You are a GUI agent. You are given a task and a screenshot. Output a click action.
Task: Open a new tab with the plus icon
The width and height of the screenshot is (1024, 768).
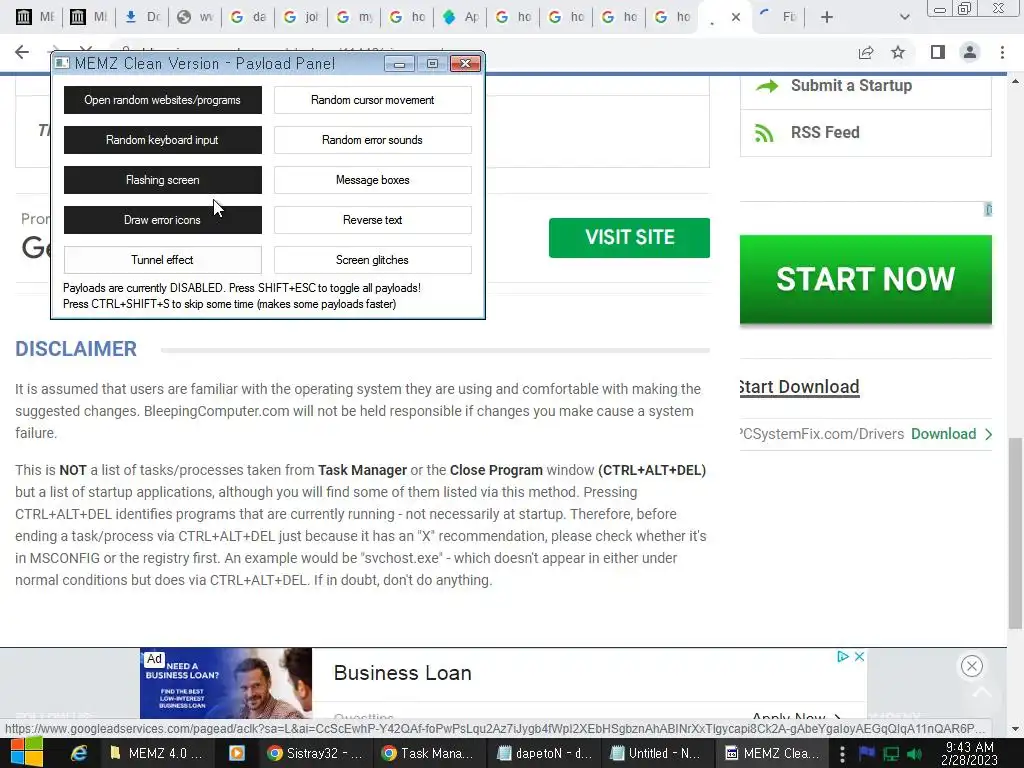tap(827, 17)
